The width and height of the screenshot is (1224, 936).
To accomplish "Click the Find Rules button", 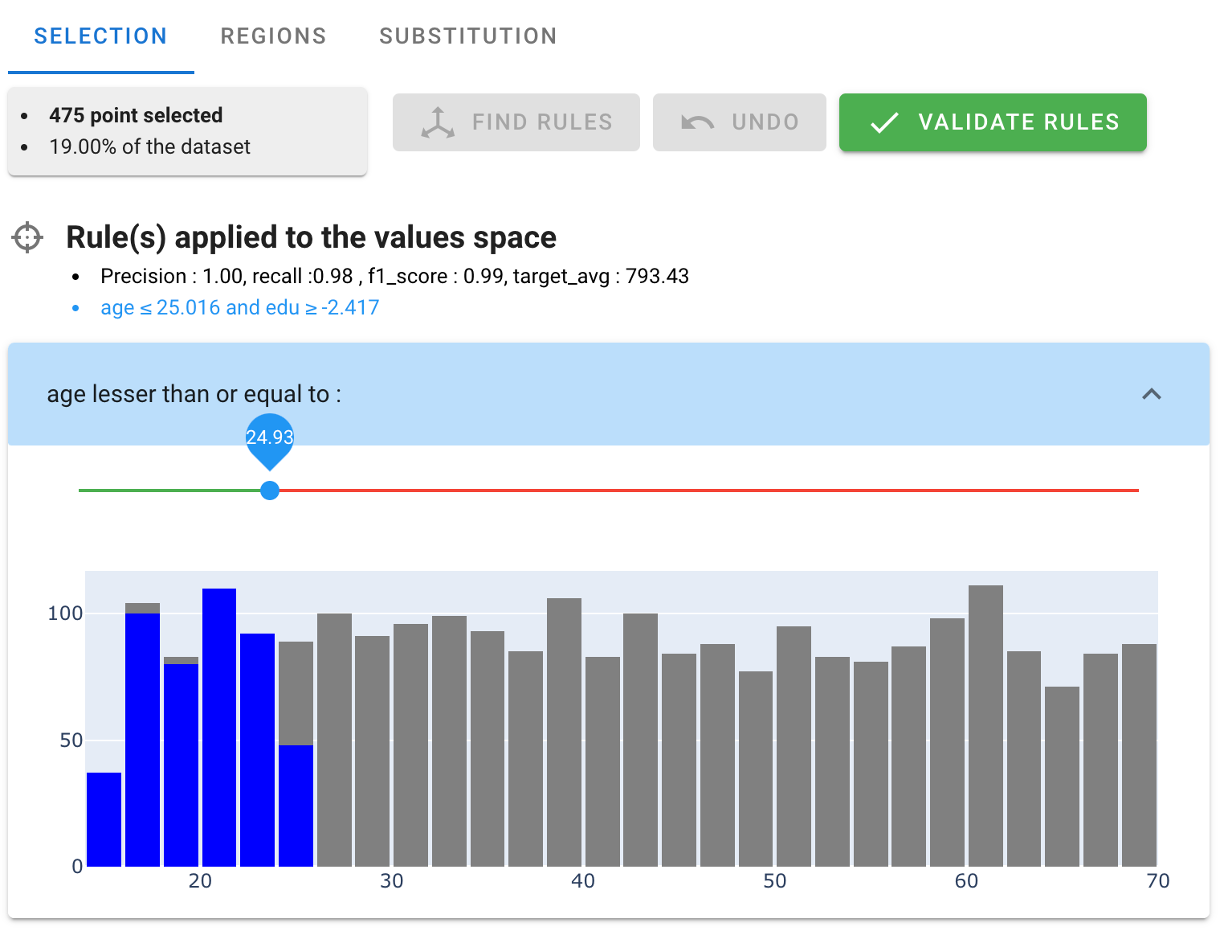I will pyautogui.click(x=516, y=123).
